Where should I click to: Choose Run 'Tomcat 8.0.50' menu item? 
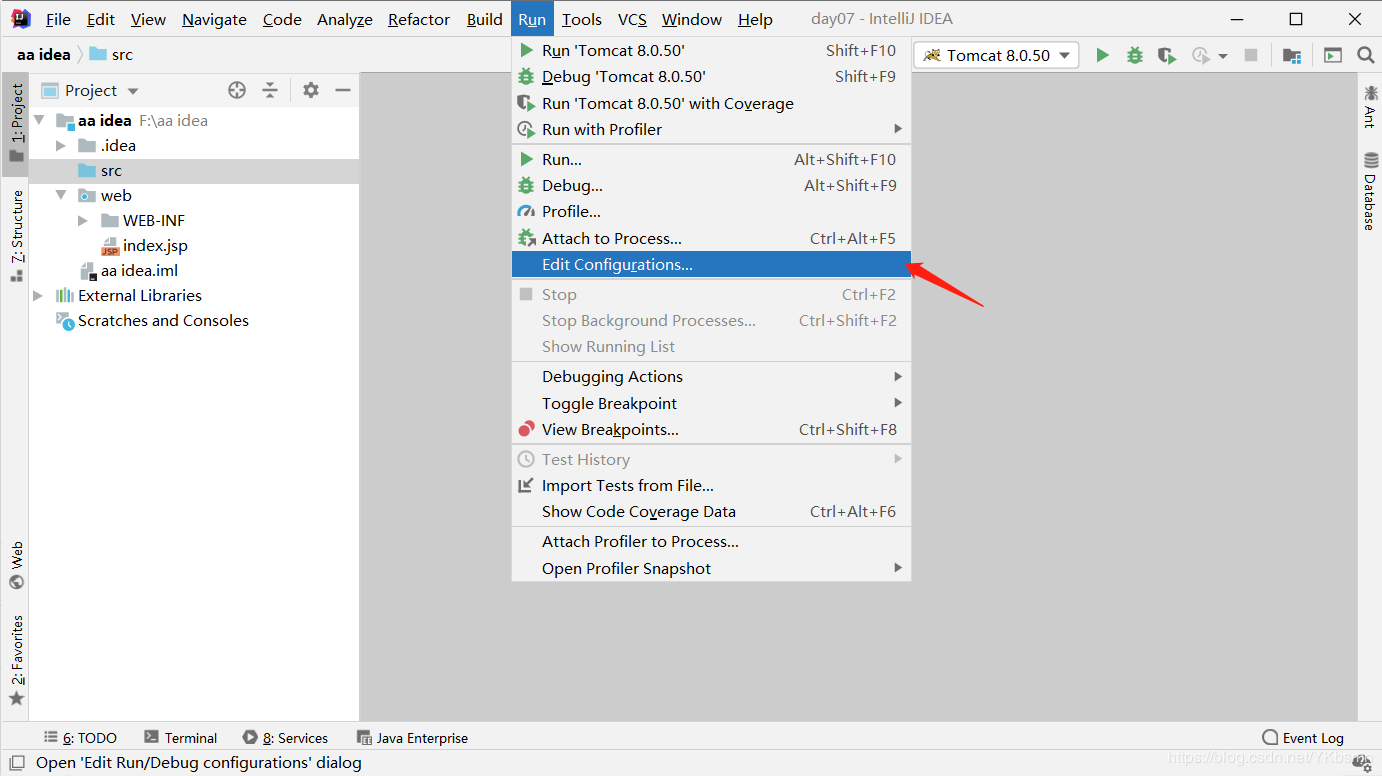click(x=711, y=50)
